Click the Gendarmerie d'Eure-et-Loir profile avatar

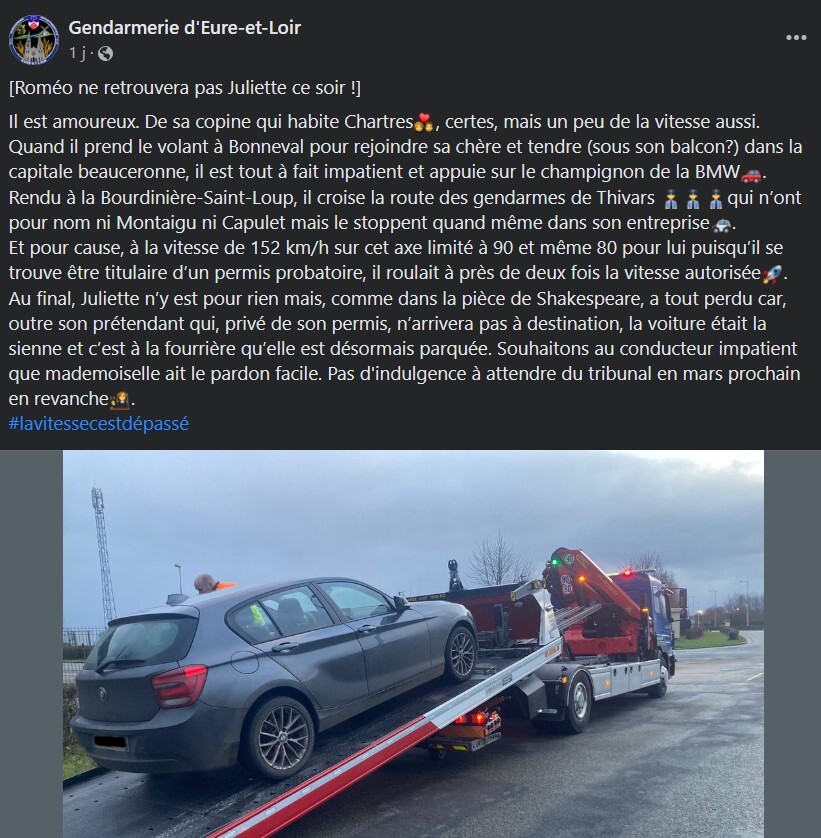click(x=34, y=40)
